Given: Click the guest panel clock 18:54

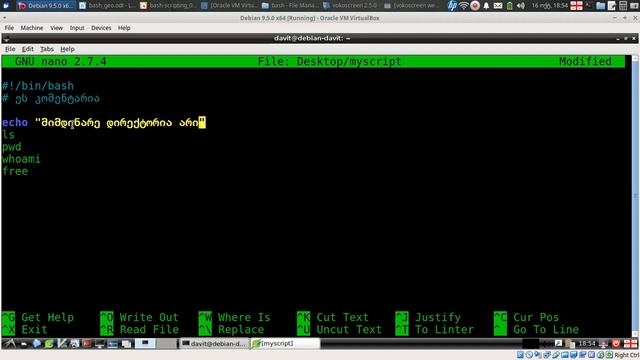Looking at the screenshot, I should point(587,344).
